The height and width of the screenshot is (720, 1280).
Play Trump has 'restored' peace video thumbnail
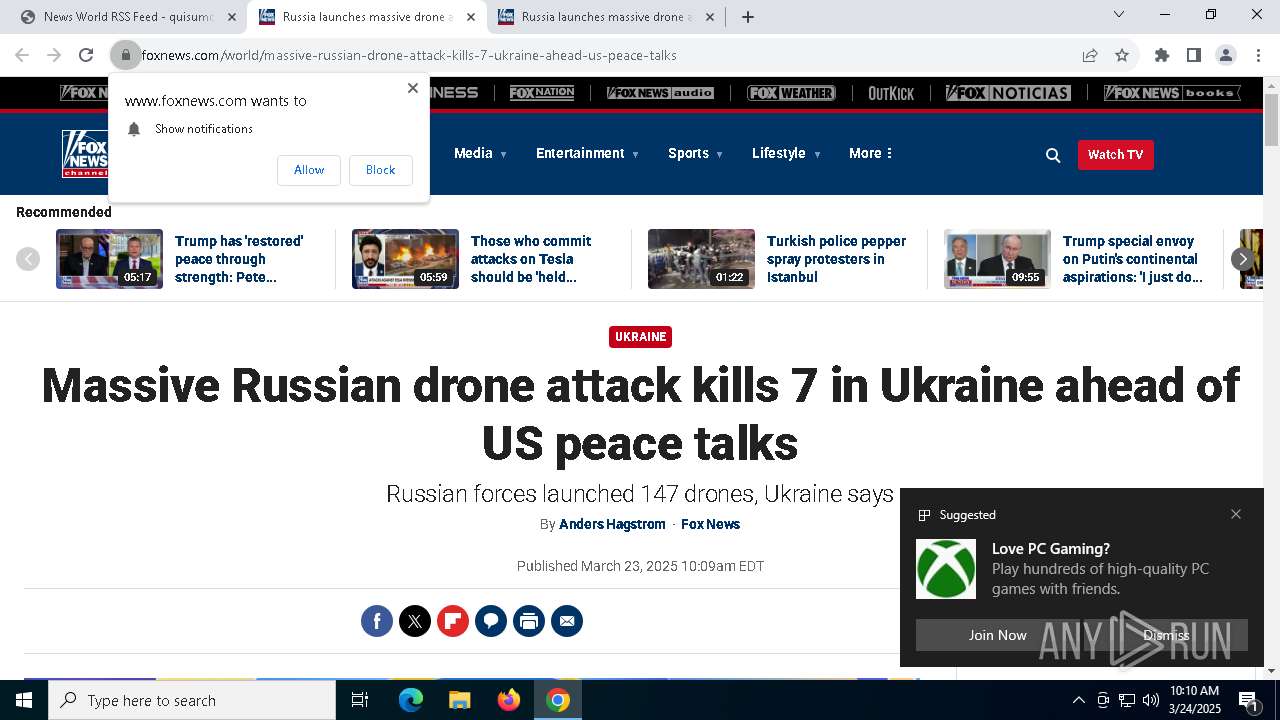pos(109,259)
